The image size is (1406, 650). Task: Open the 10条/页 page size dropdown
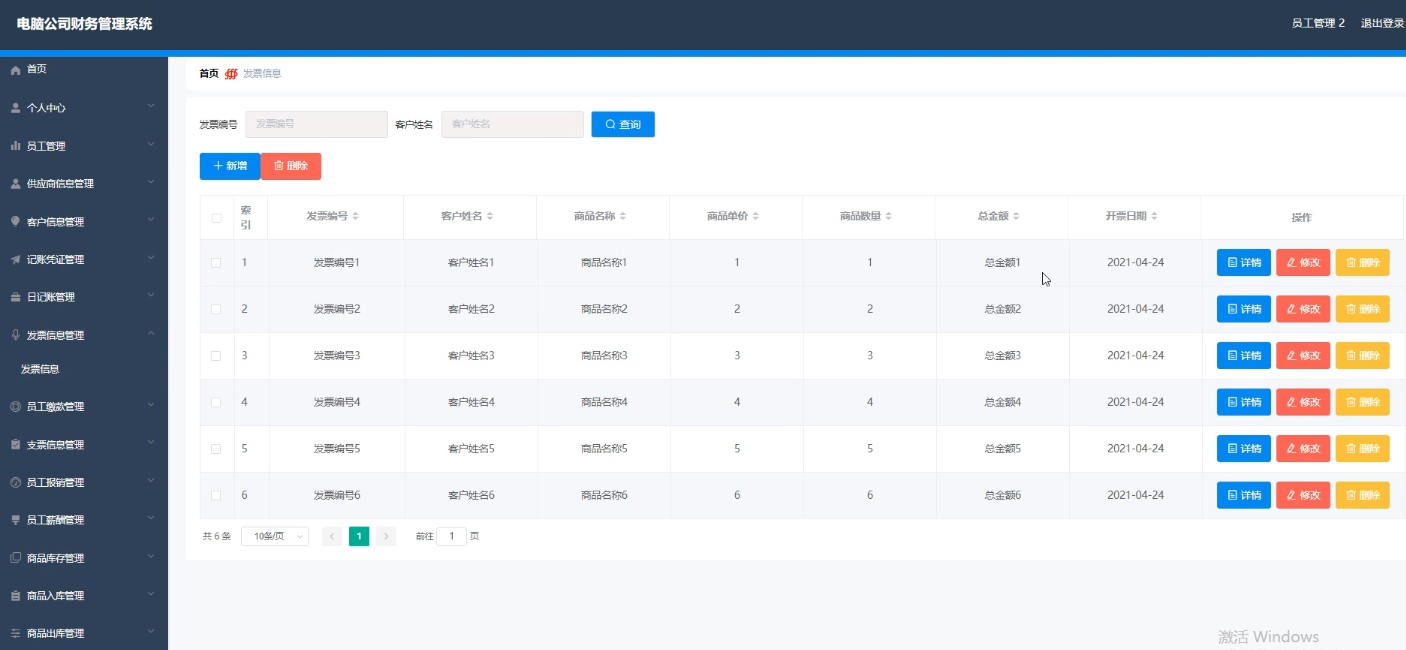[275, 537]
